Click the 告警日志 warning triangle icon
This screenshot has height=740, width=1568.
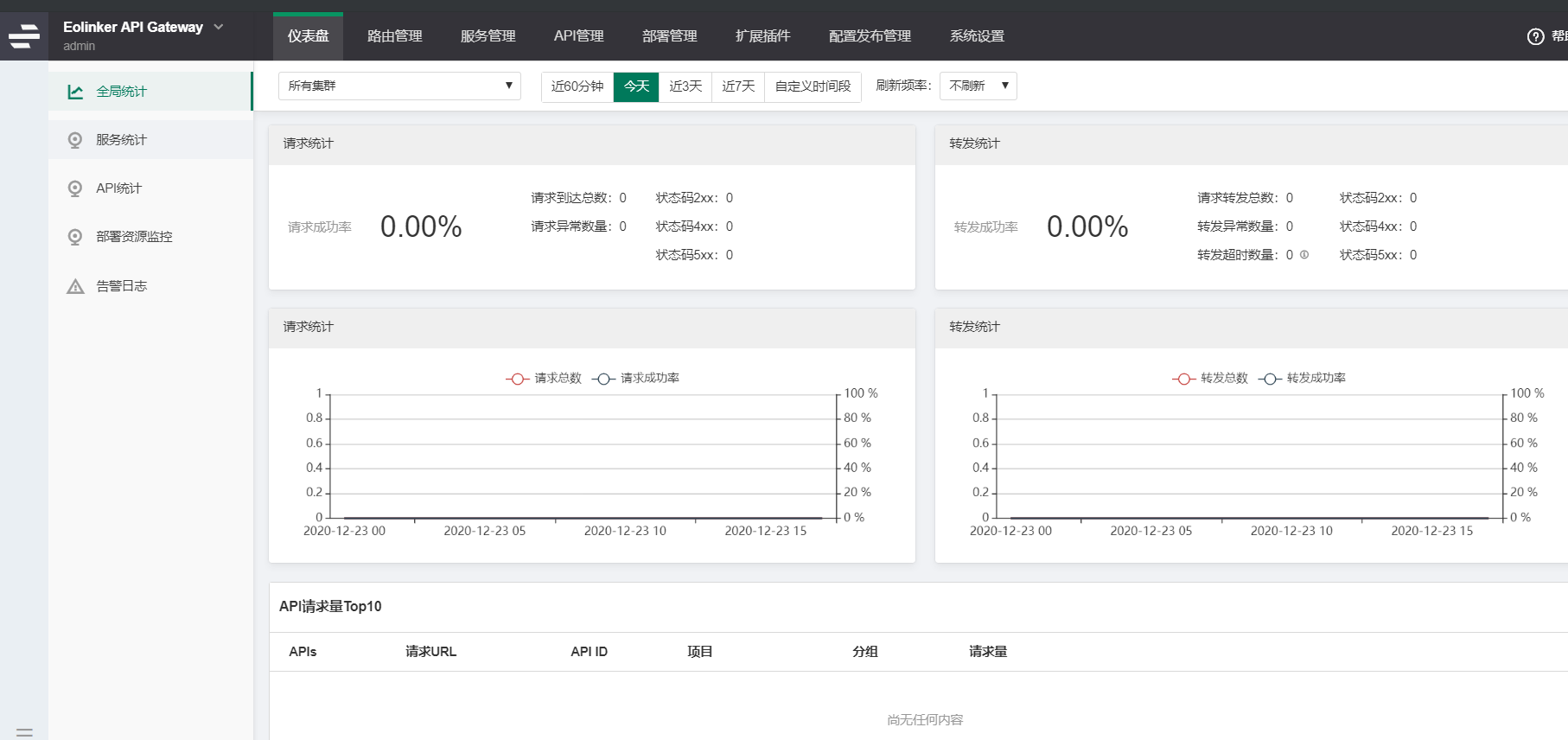[x=75, y=286]
